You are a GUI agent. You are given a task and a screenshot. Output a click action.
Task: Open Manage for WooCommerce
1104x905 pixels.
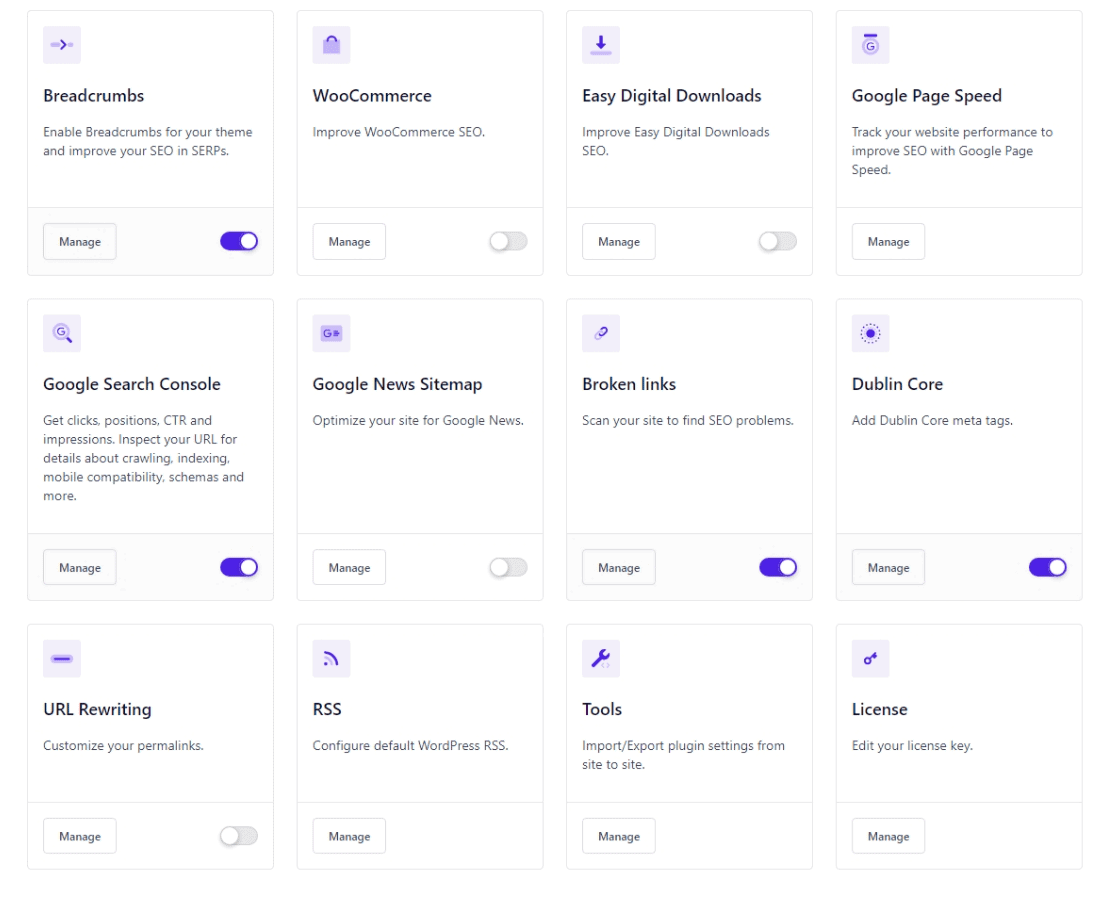click(349, 242)
